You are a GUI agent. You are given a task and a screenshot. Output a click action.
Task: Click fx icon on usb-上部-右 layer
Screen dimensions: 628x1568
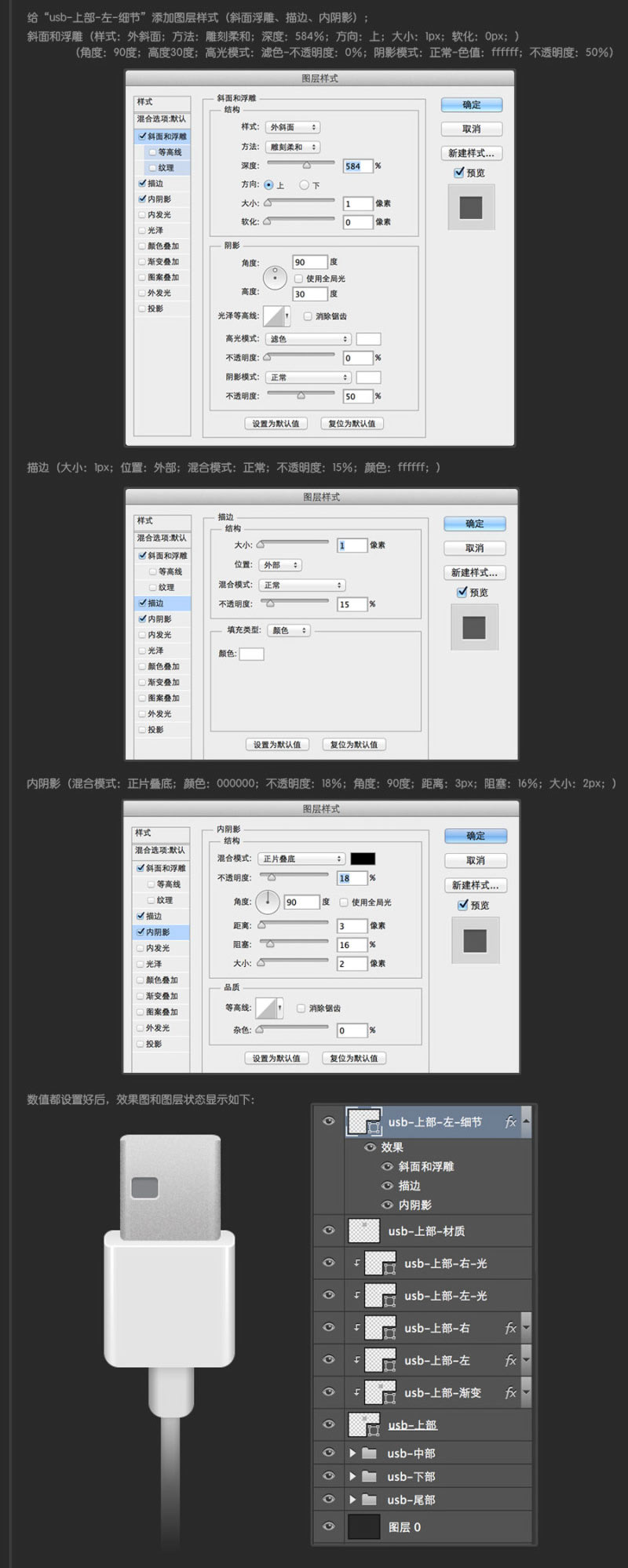(x=510, y=1328)
